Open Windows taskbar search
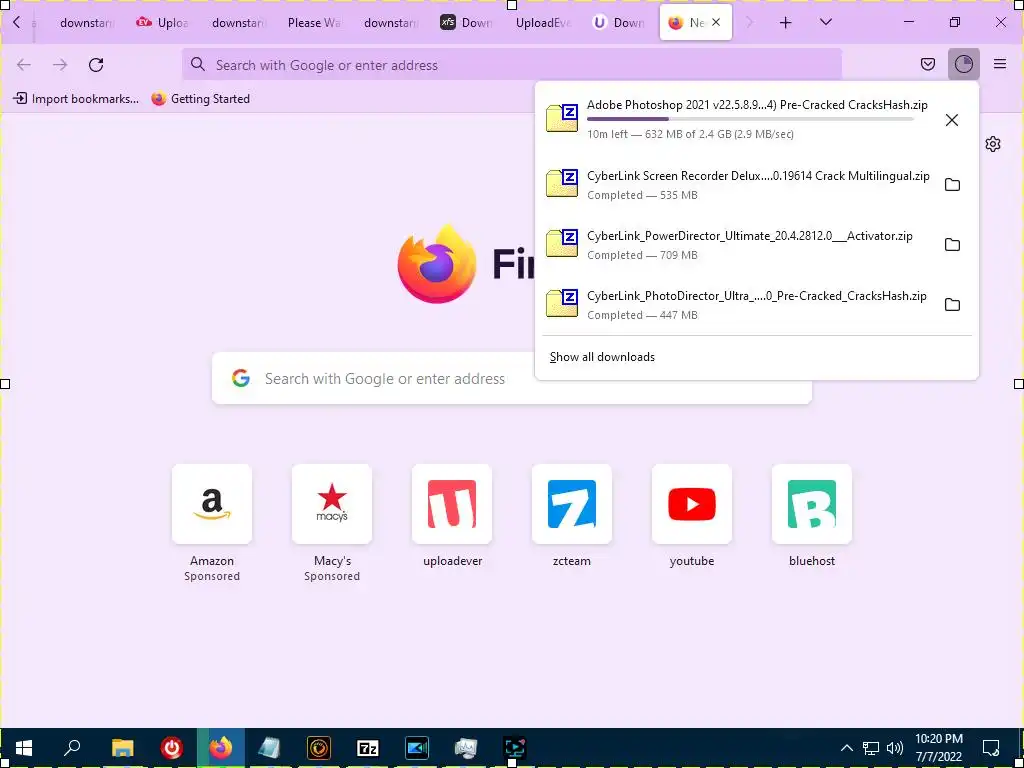The image size is (1024, 768). (73, 748)
